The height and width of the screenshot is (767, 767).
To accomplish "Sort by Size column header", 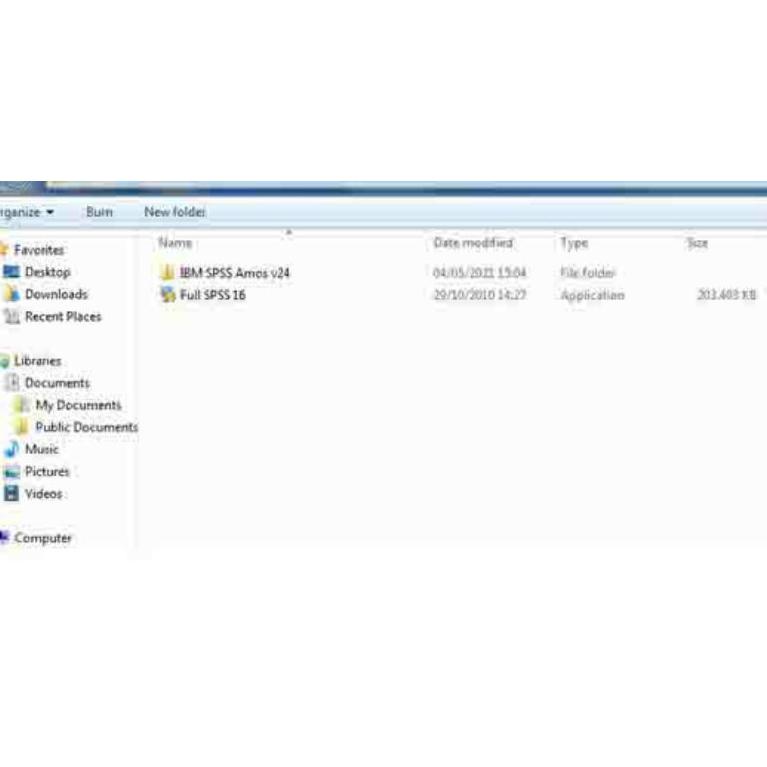I will [697, 243].
